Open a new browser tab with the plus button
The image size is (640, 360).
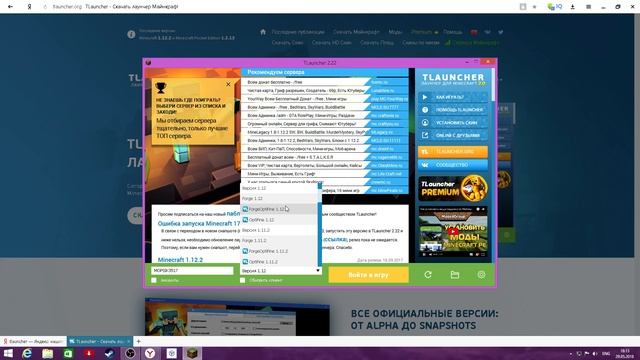pos(138,341)
